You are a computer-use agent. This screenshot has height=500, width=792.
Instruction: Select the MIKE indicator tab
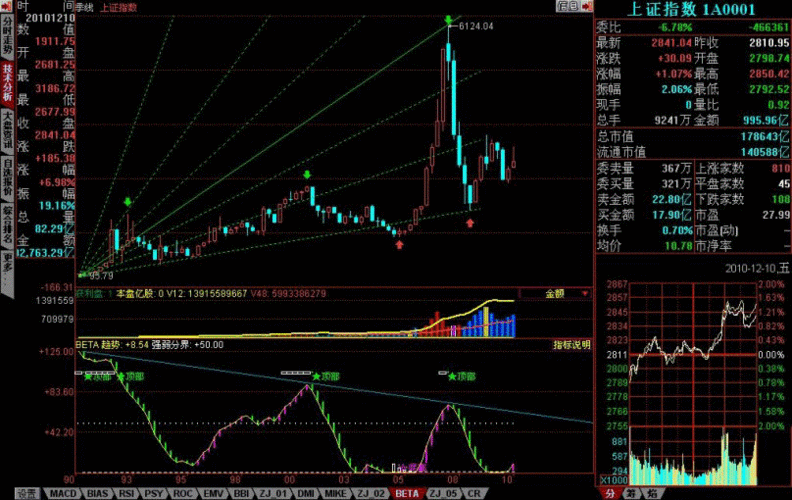tap(335, 493)
